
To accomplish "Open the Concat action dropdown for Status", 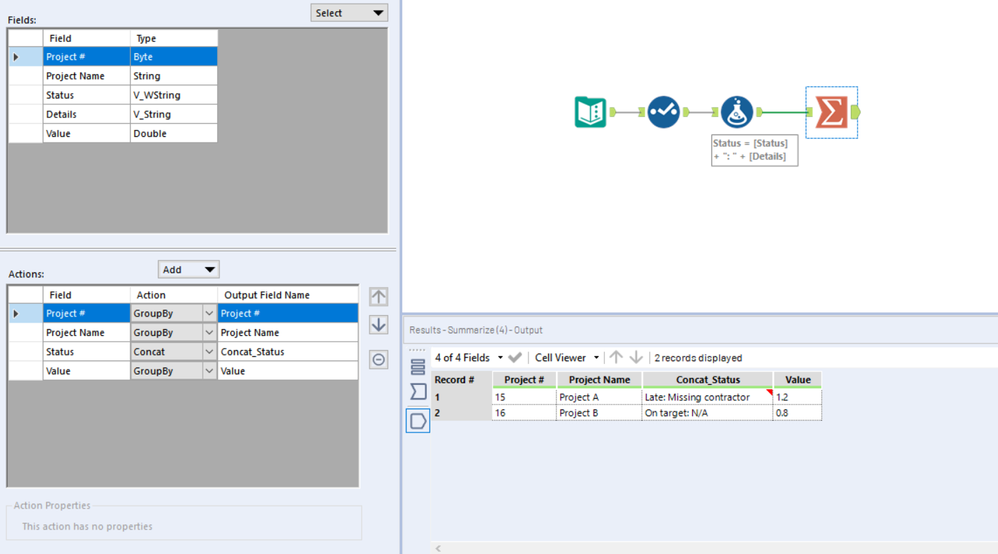I will [209, 352].
